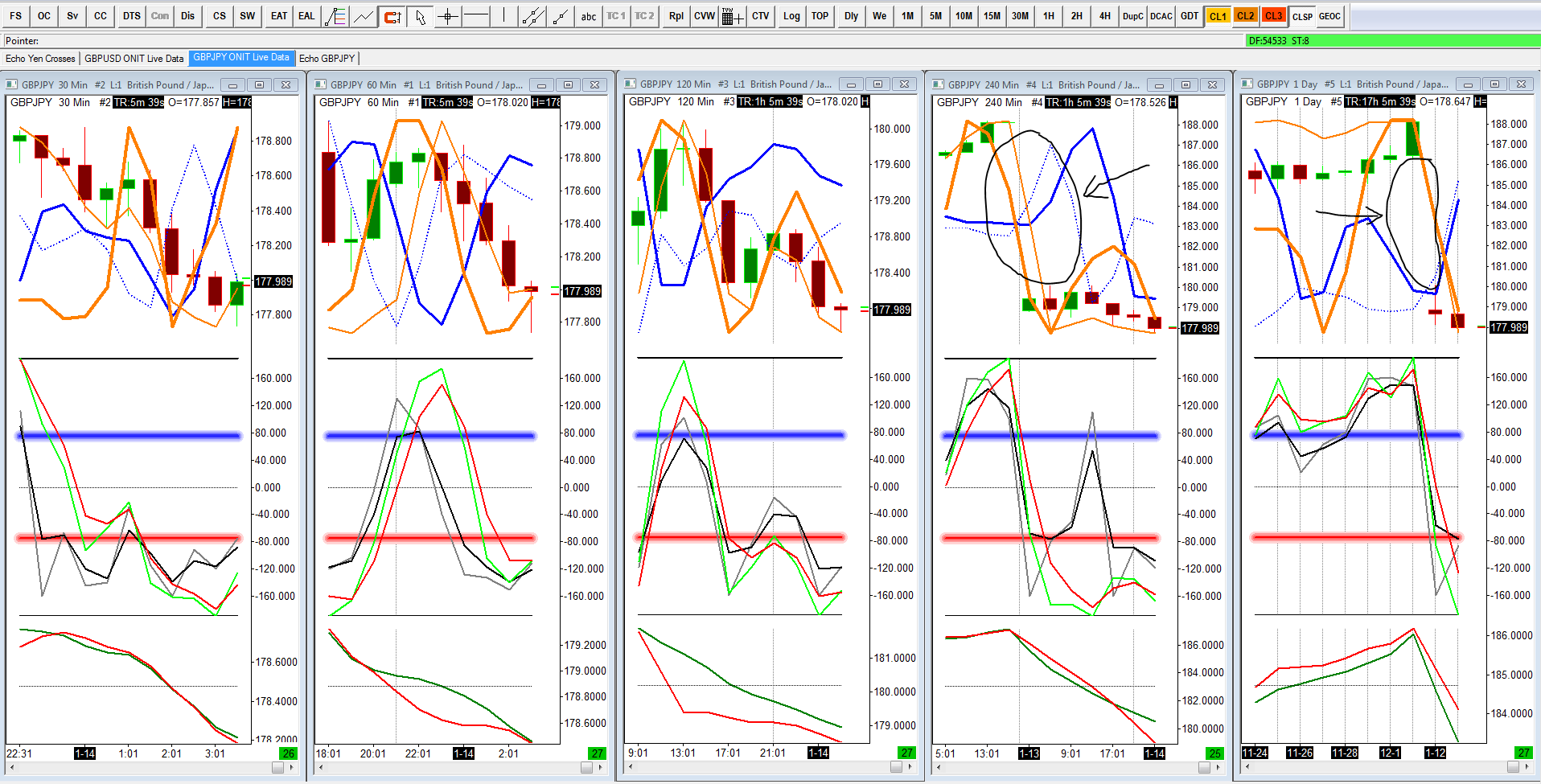This screenshot has width=1541, height=784.
Task: Click the Con connect toolbar button
Action: (160, 16)
